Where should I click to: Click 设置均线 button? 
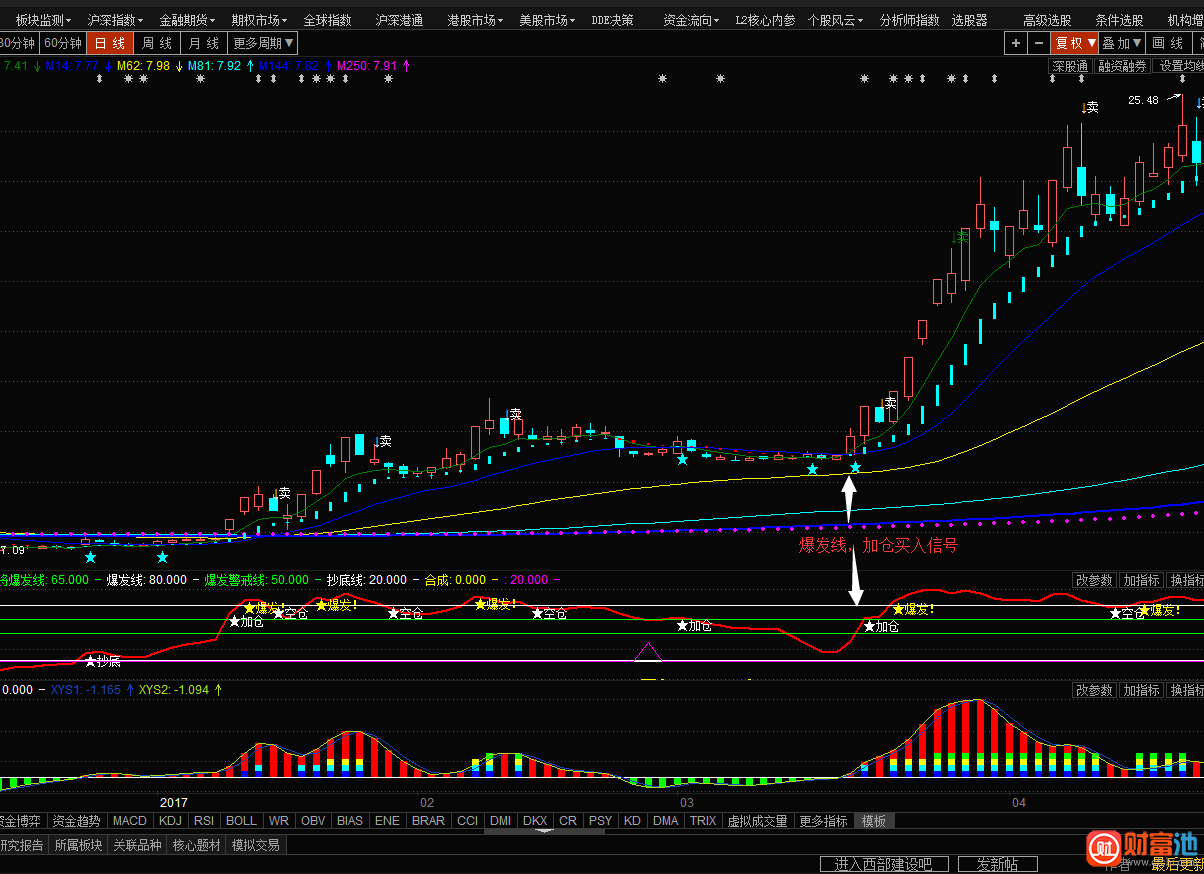pyautogui.click(x=1179, y=66)
